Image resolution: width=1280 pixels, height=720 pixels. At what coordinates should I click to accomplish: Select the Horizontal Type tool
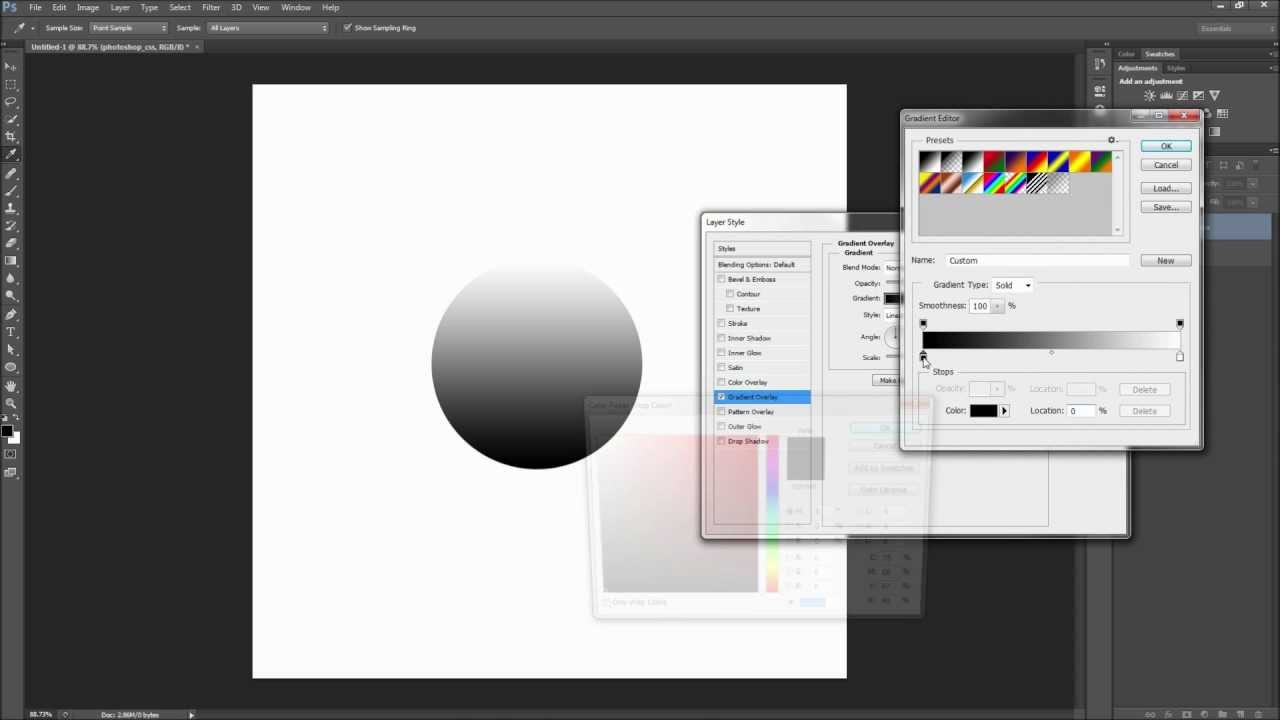click(x=11, y=332)
